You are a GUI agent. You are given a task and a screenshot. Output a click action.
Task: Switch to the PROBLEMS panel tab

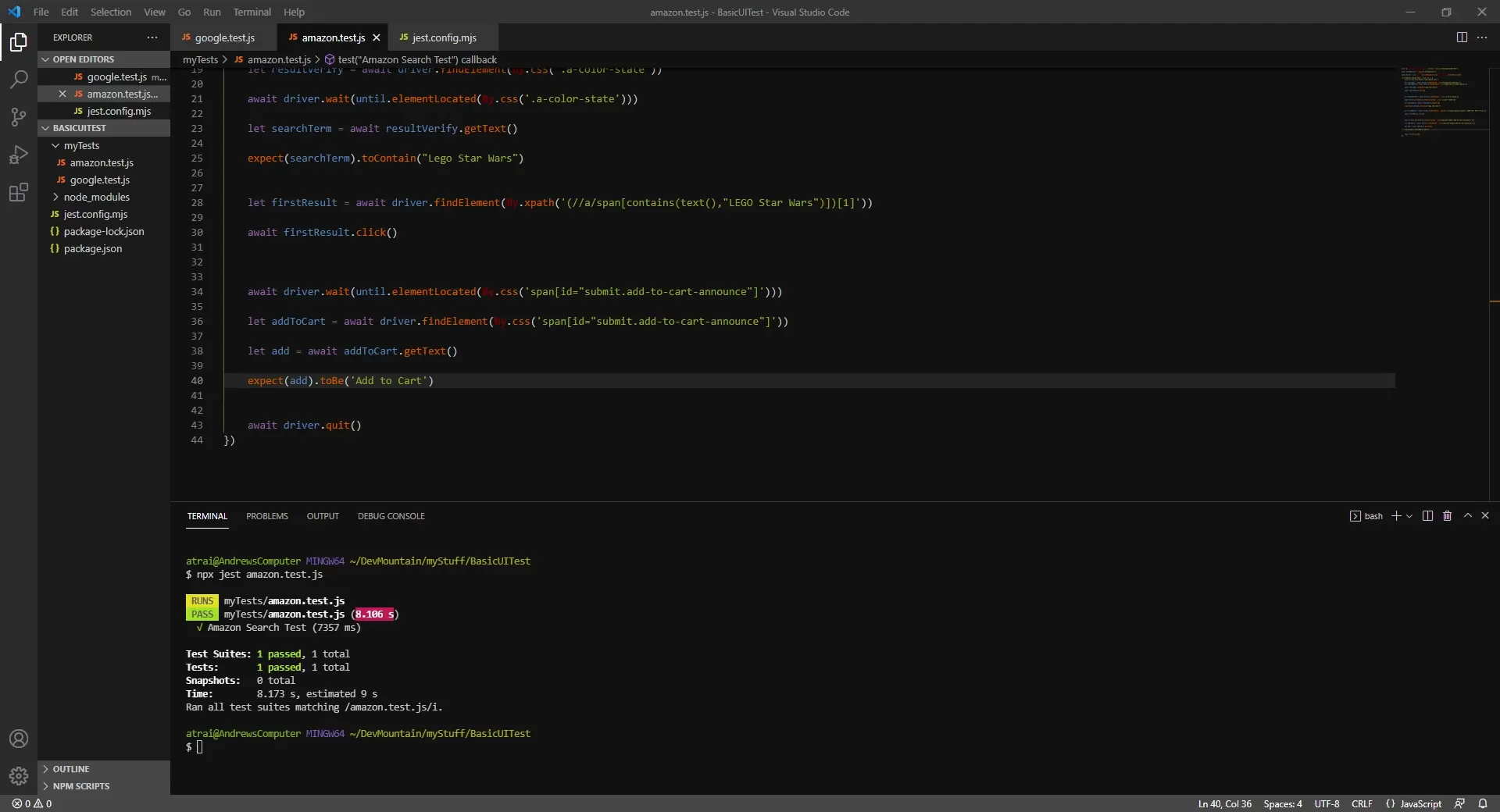pos(267,516)
